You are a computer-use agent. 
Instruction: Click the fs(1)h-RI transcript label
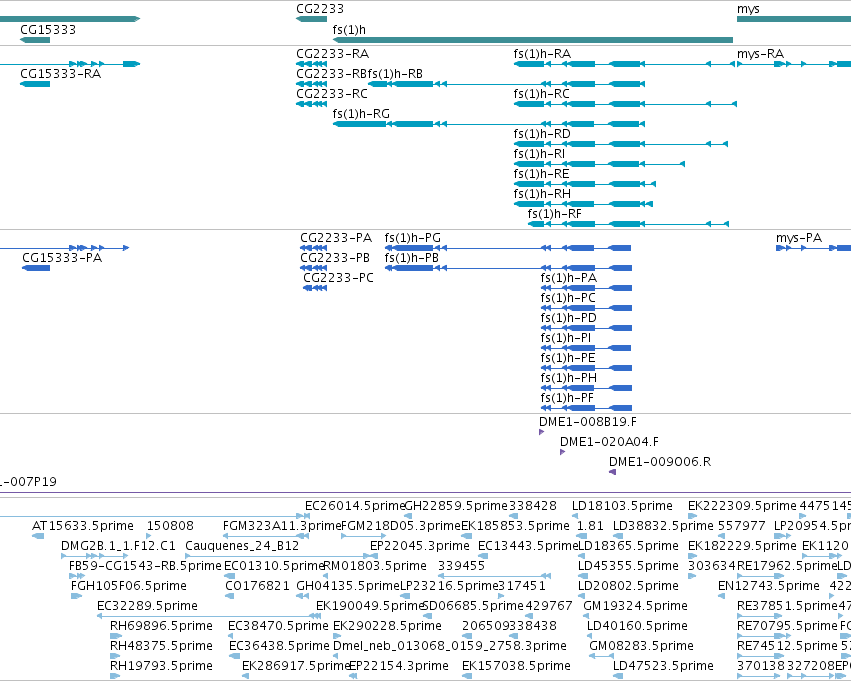[x=539, y=154]
